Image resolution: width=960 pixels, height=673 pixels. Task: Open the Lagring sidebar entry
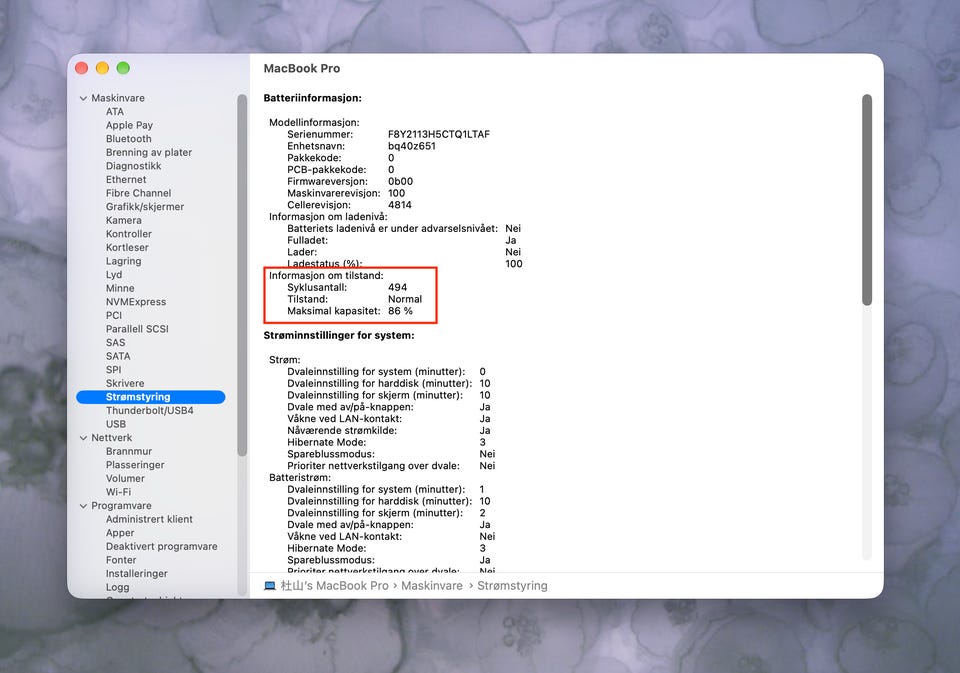[123, 261]
